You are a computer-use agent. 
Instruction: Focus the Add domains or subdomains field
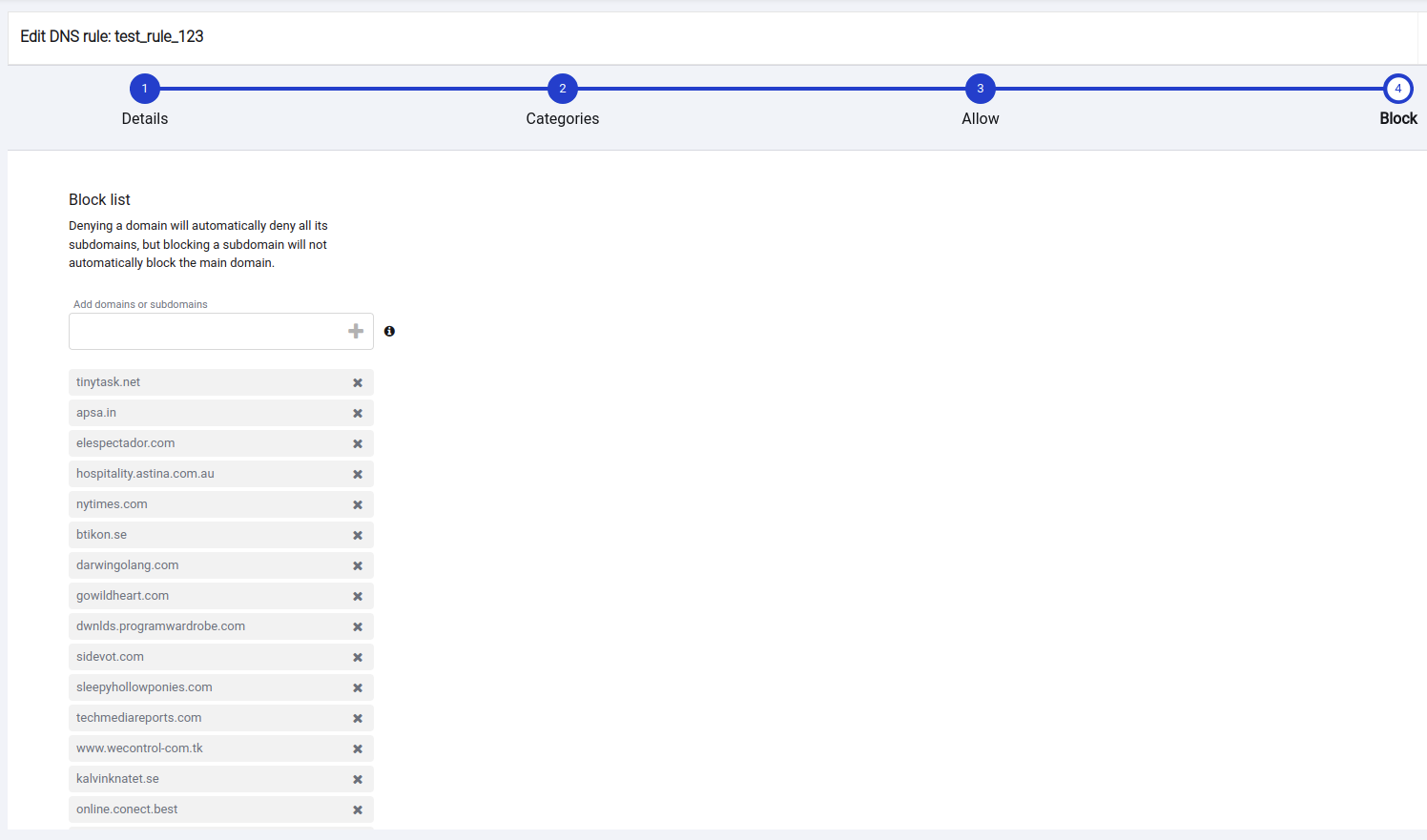(205, 331)
